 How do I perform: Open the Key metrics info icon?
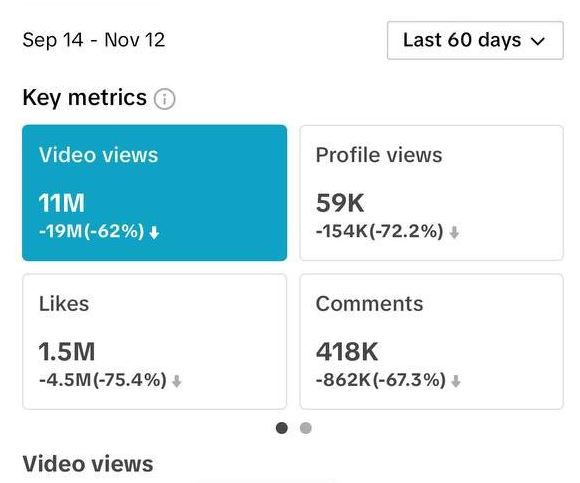click(x=165, y=99)
